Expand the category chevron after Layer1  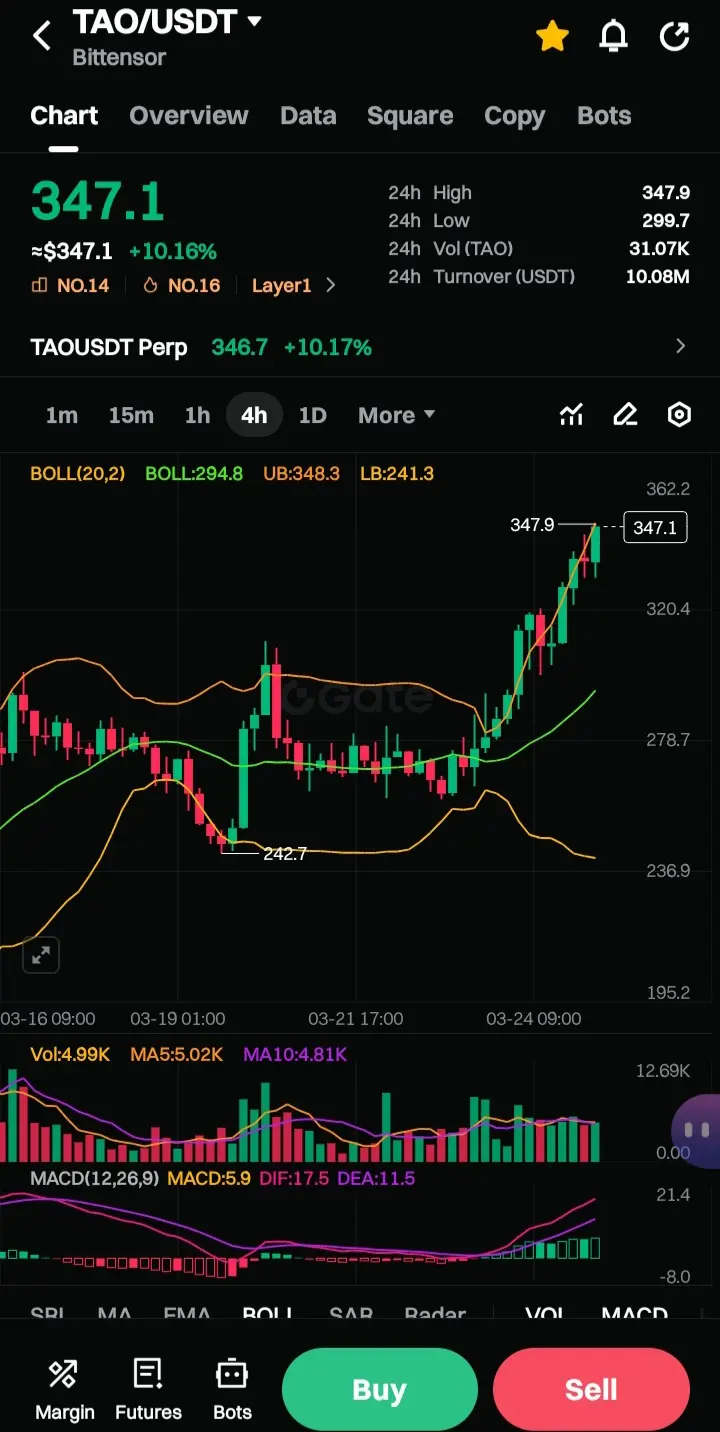(331, 286)
